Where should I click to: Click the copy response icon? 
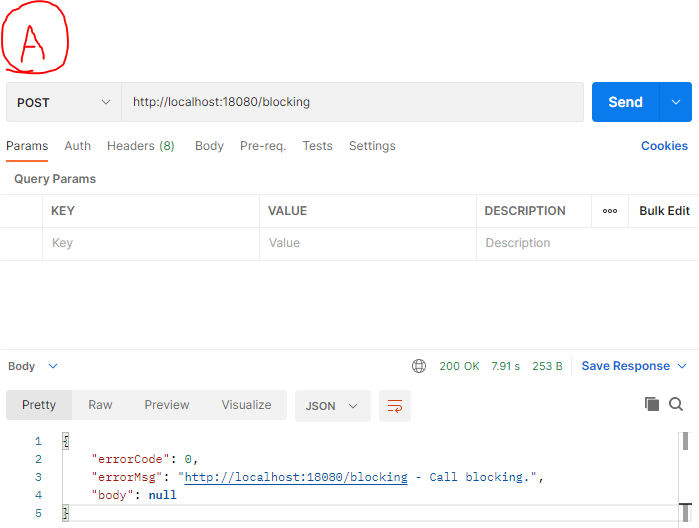point(651,404)
